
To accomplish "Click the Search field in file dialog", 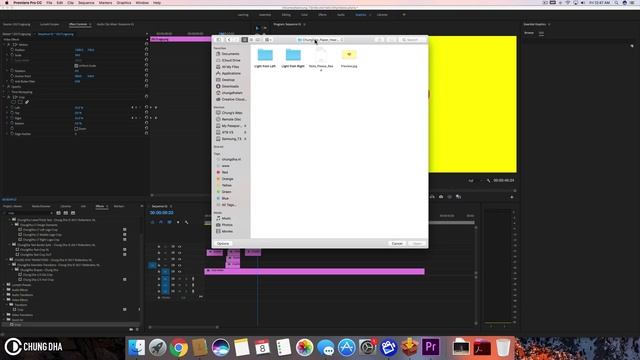I will pyautogui.click(x=412, y=40).
